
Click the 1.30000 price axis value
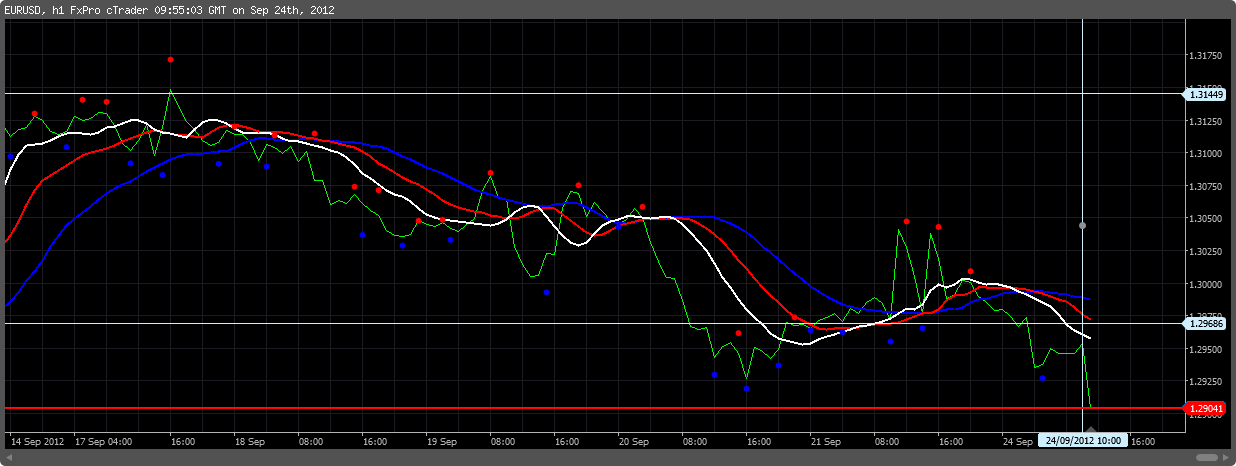(x=1207, y=285)
